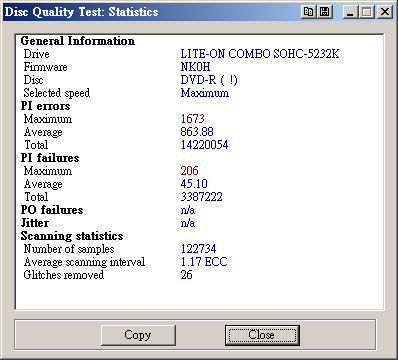Click the Scanning statistics heading
398x360 pixels.
click(72, 236)
